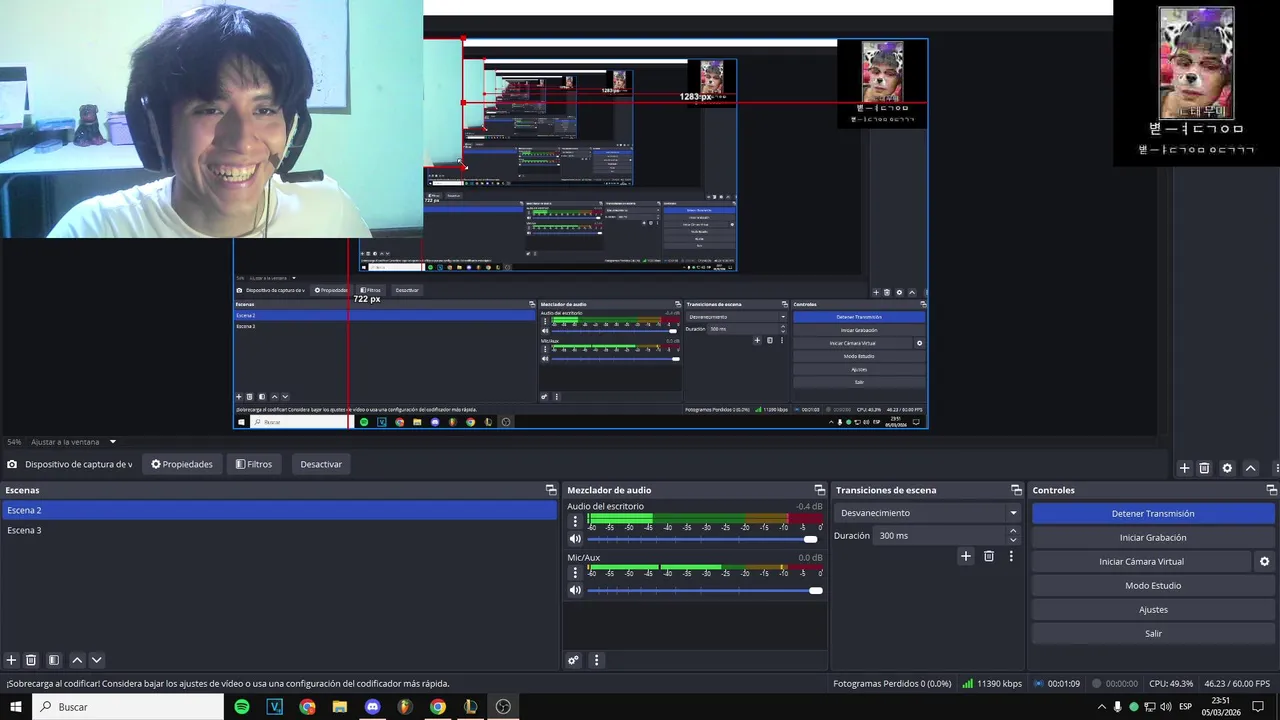Open the three-dot options for Audio del escritorio

[x=575, y=521]
